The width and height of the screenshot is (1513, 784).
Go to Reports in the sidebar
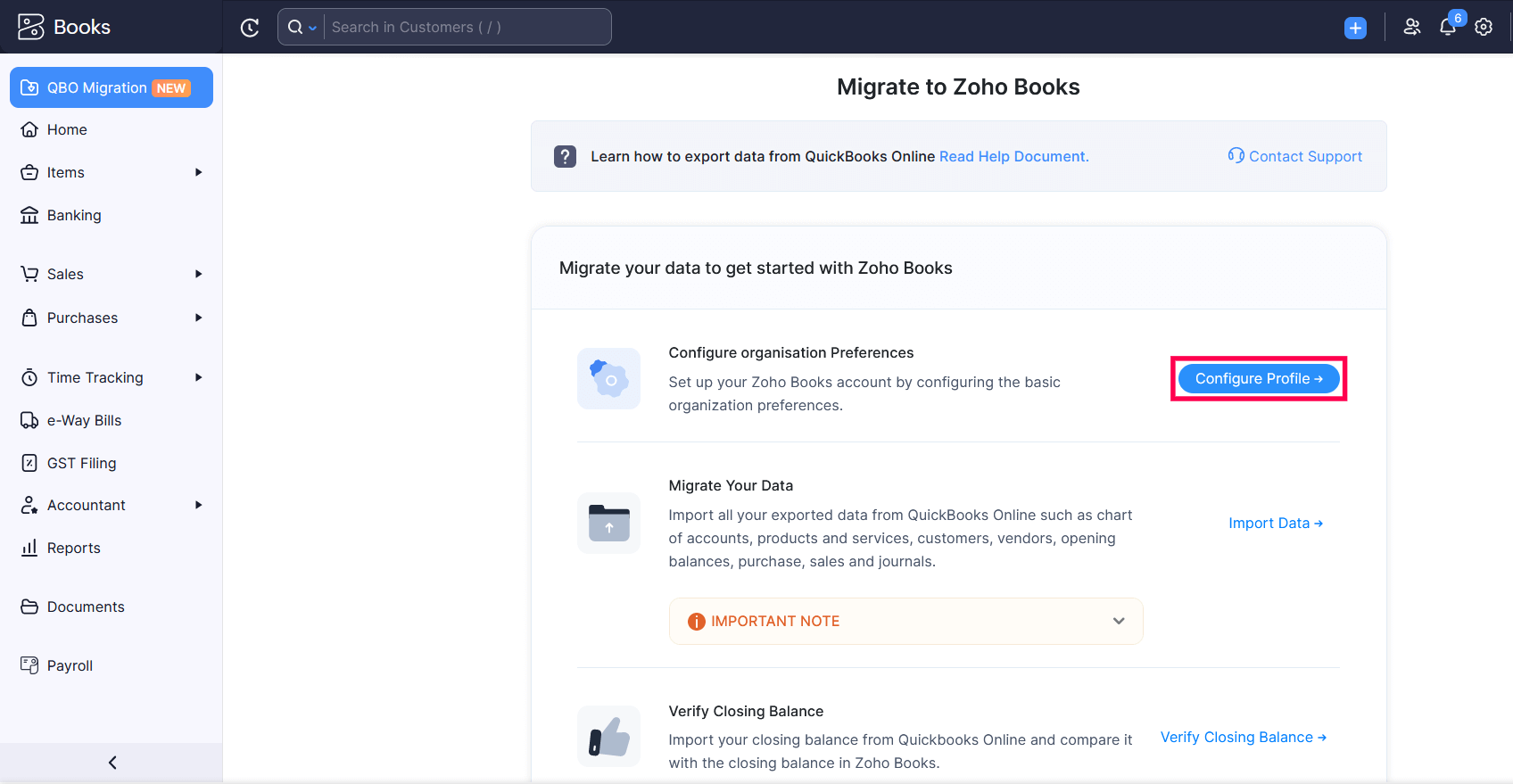coord(73,548)
